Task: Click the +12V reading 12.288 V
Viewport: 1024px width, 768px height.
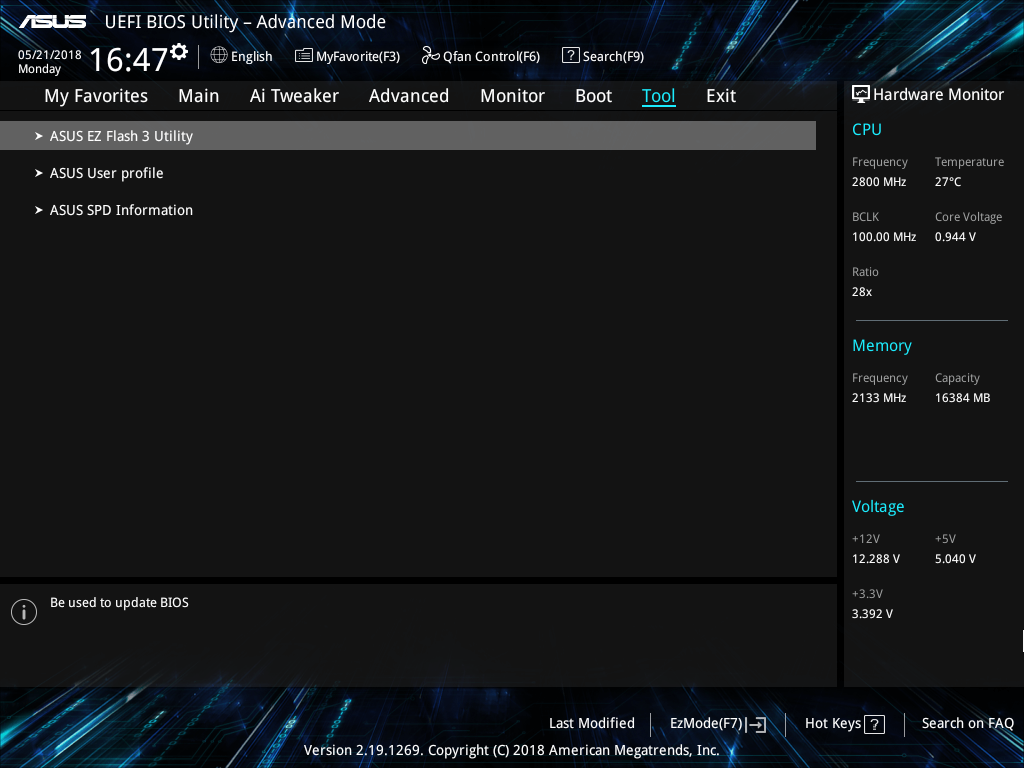Action: (876, 559)
